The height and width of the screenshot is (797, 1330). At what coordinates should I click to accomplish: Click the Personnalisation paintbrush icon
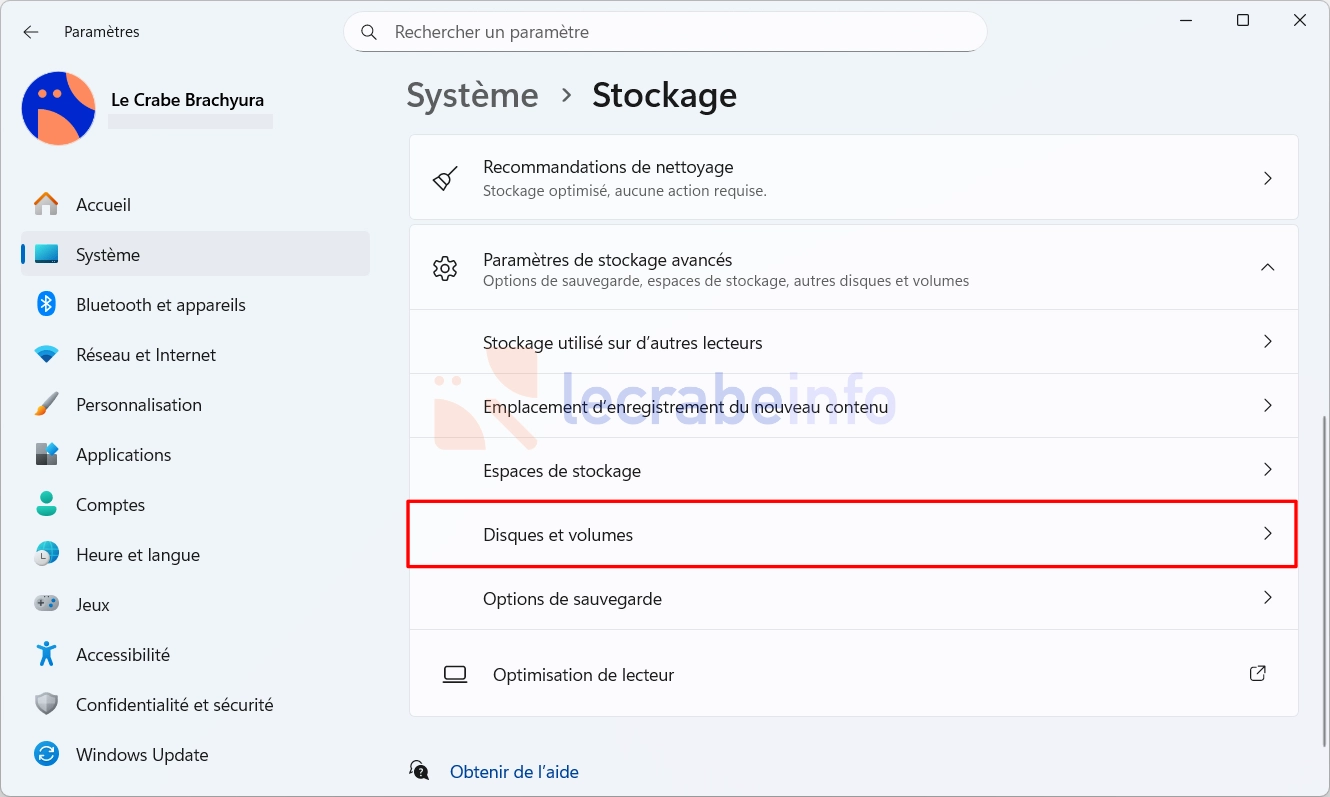[x=46, y=404]
